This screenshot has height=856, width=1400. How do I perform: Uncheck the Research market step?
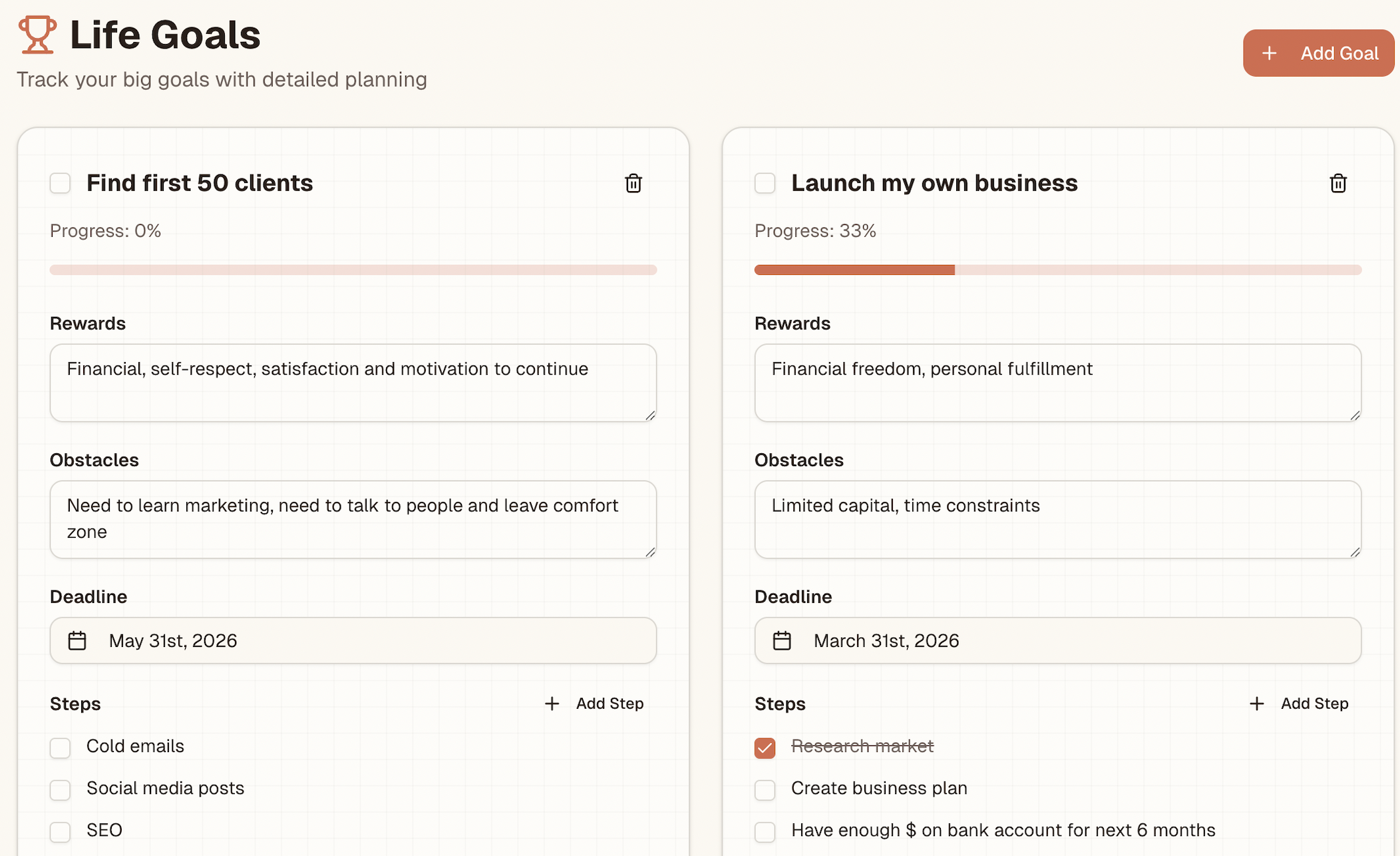[765, 748]
